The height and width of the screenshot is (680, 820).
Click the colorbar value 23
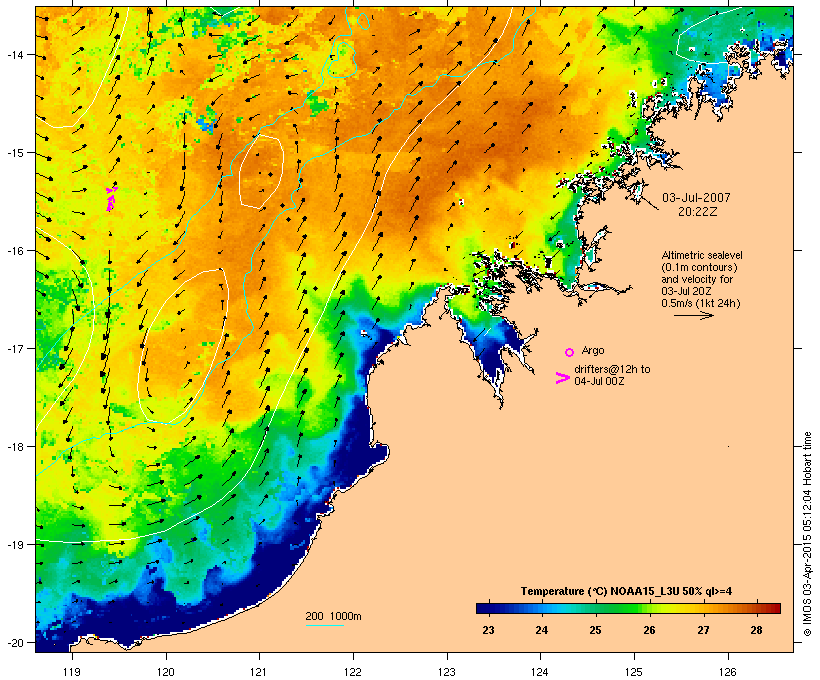488,630
